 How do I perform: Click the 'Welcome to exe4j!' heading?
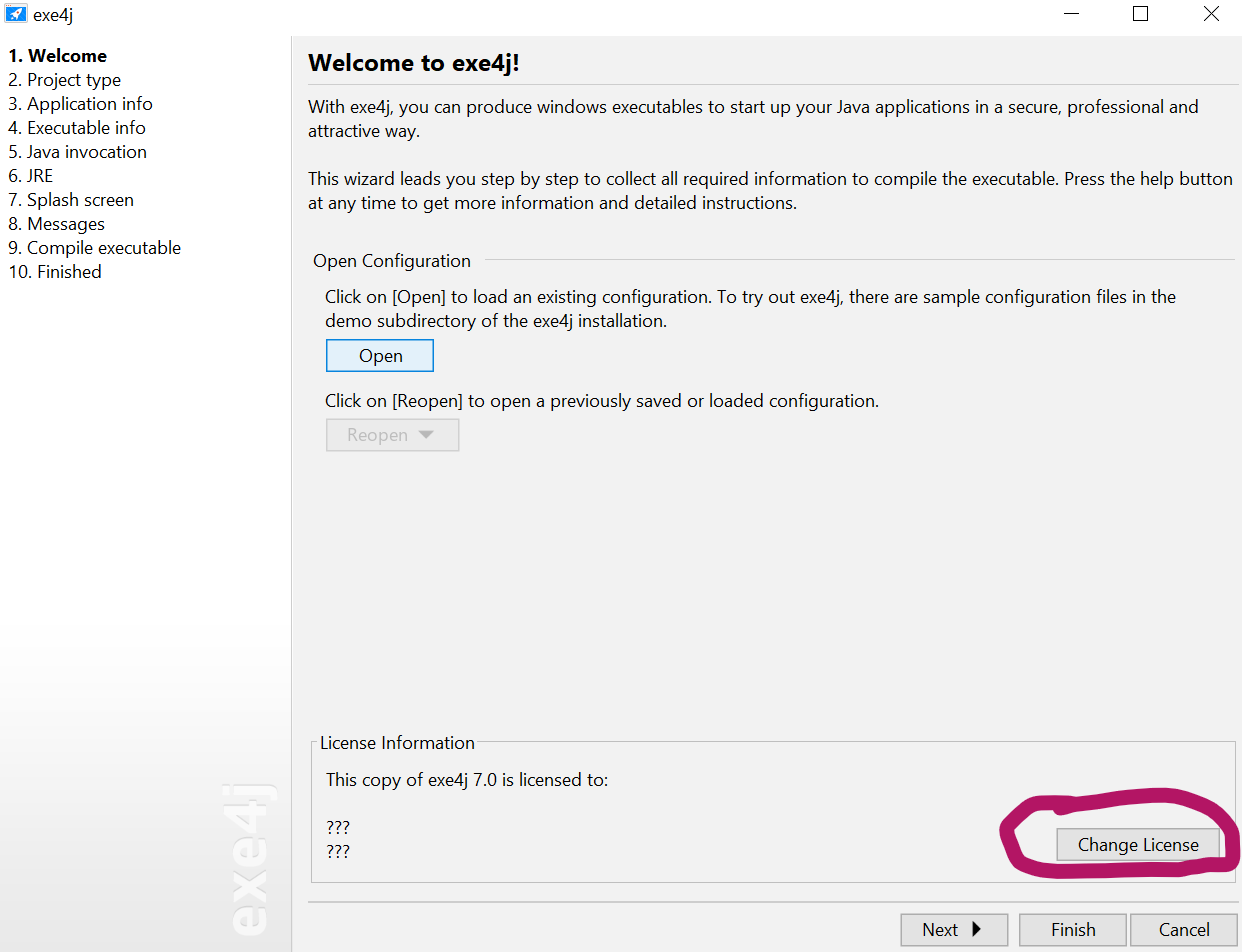[x=414, y=63]
